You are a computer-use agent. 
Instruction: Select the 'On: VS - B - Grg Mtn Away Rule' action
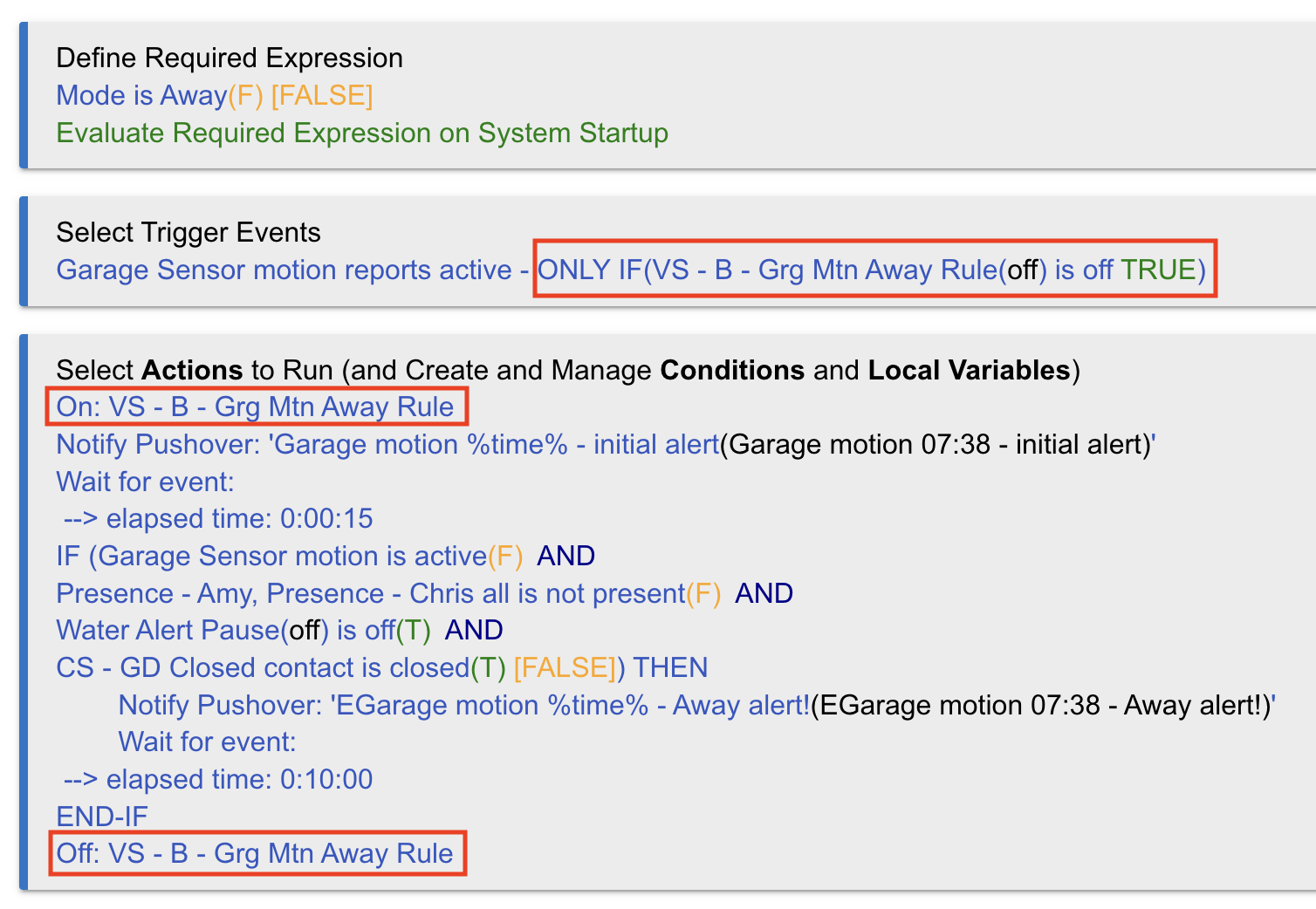tap(255, 407)
